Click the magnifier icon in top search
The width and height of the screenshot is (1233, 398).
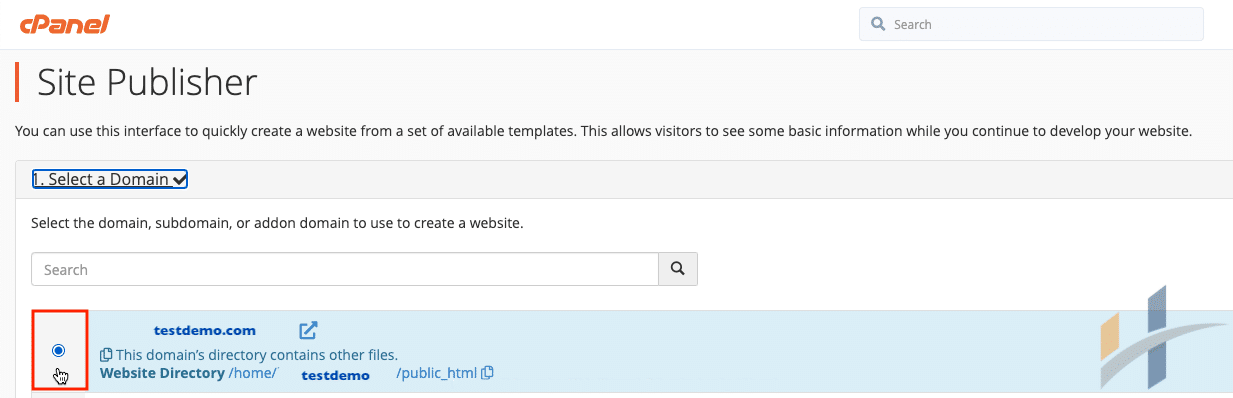(x=878, y=24)
